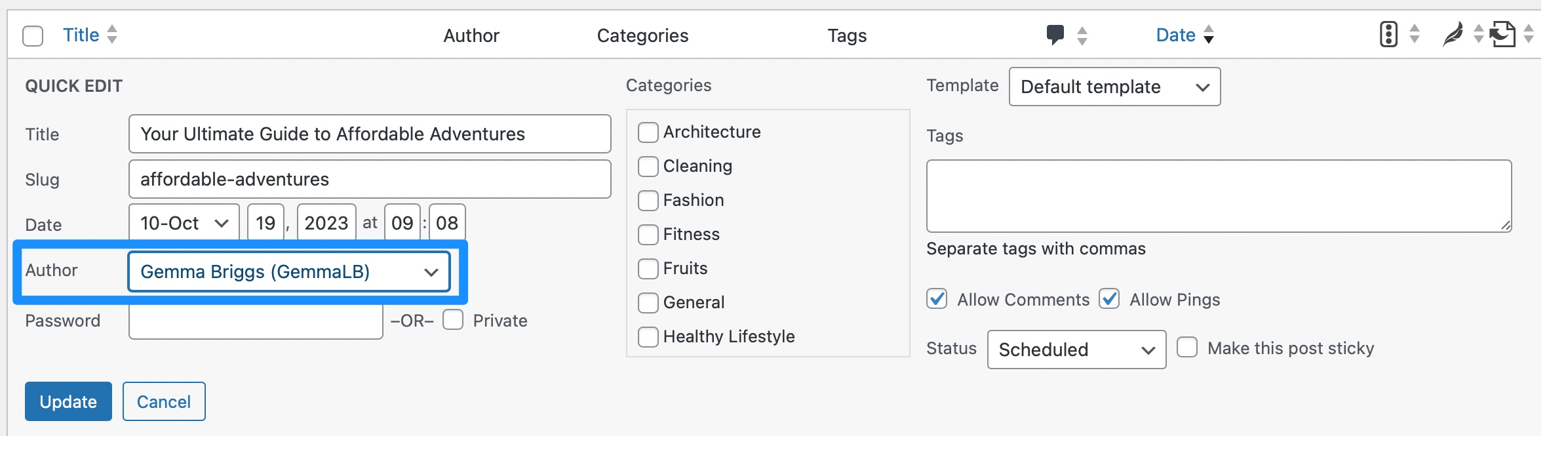Click the sort arrows beside Date
This screenshot has height=463, width=1568.
click(x=1209, y=34)
